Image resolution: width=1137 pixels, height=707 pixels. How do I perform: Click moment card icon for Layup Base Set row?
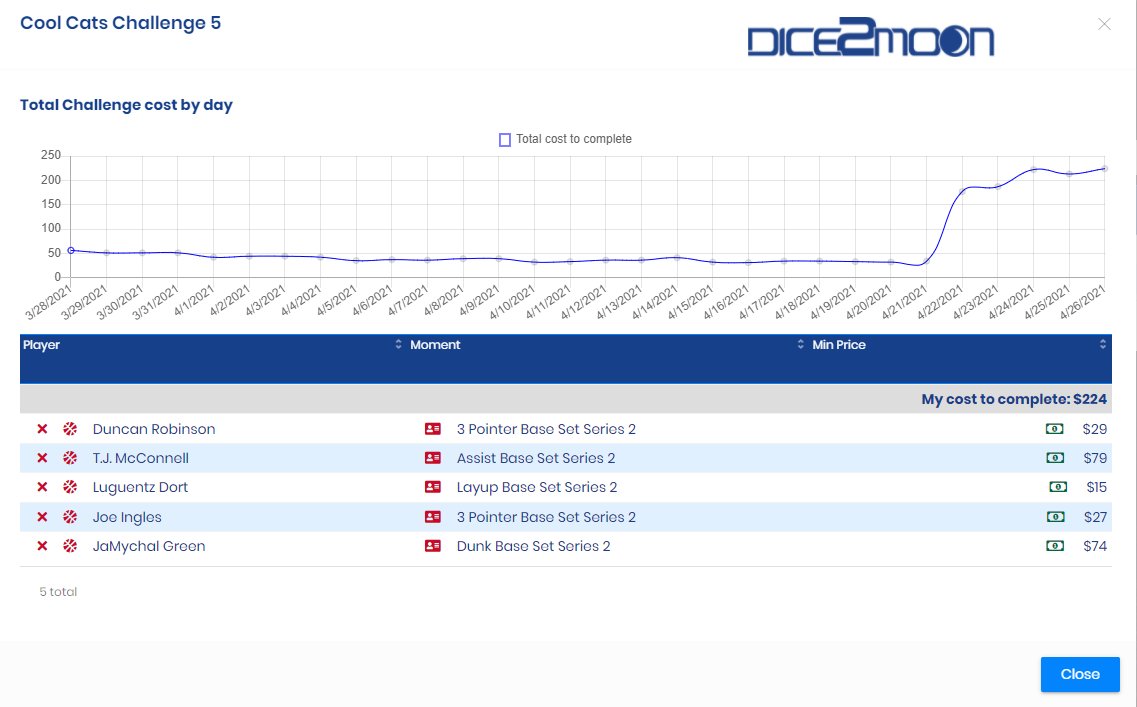pos(433,487)
